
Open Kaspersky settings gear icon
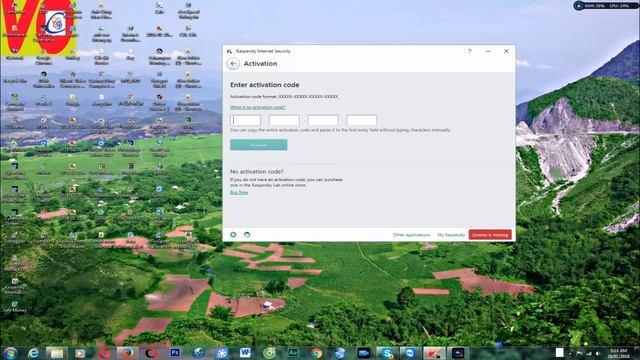coord(233,235)
